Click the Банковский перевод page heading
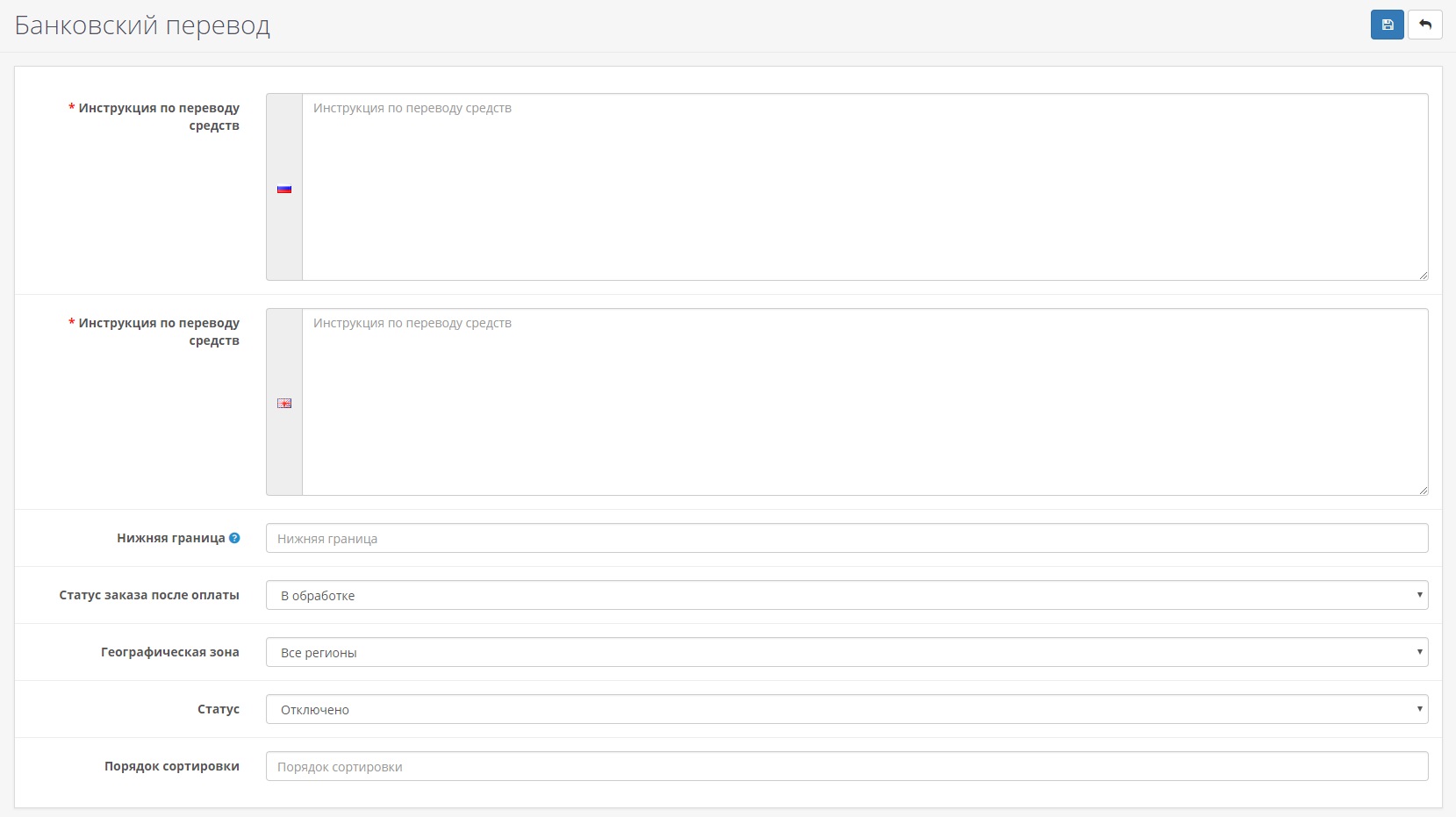Viewport: 1456px width, 817px height. click(x=142, y=25)
